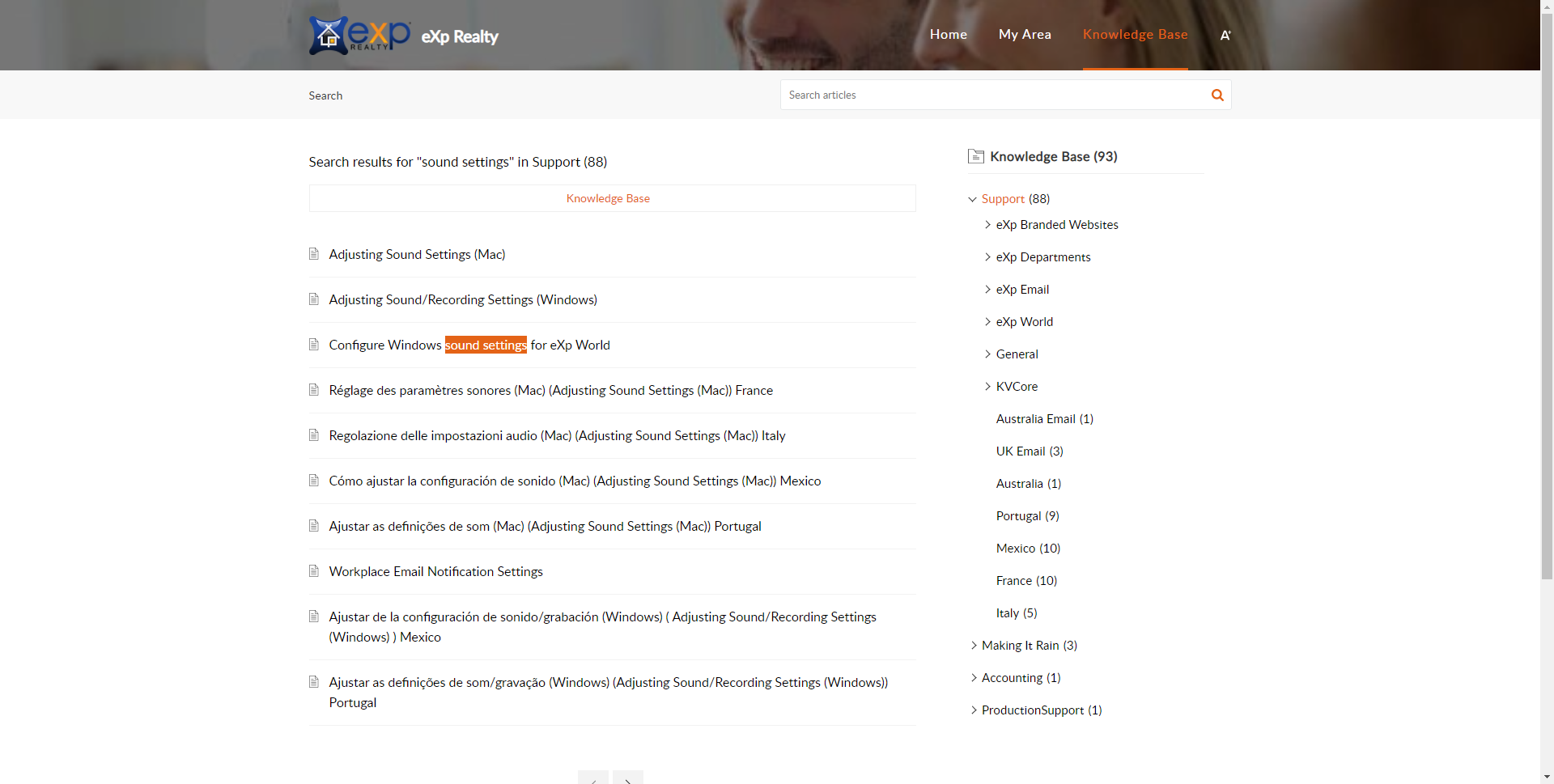This screenshot has width=1554, height=784.
Task: Go to the next results page arrow
Action: (x=628, y=778)
